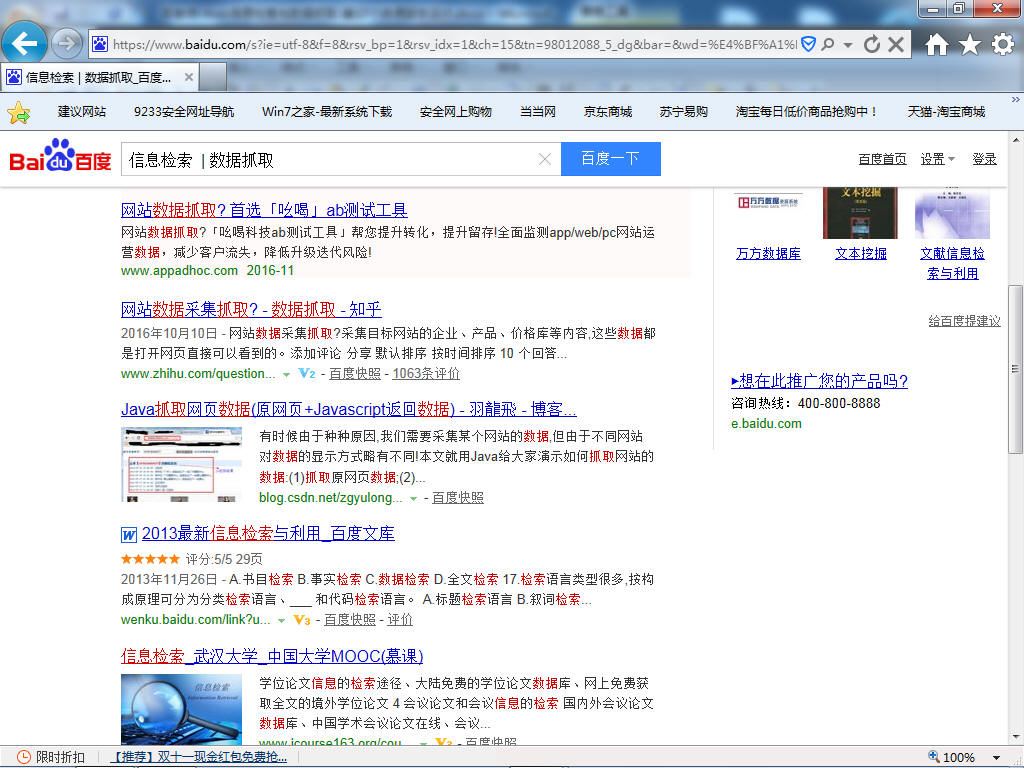
Task: Open the 文献信息检索与利用 sidebar link
Action: pos(952,263)
